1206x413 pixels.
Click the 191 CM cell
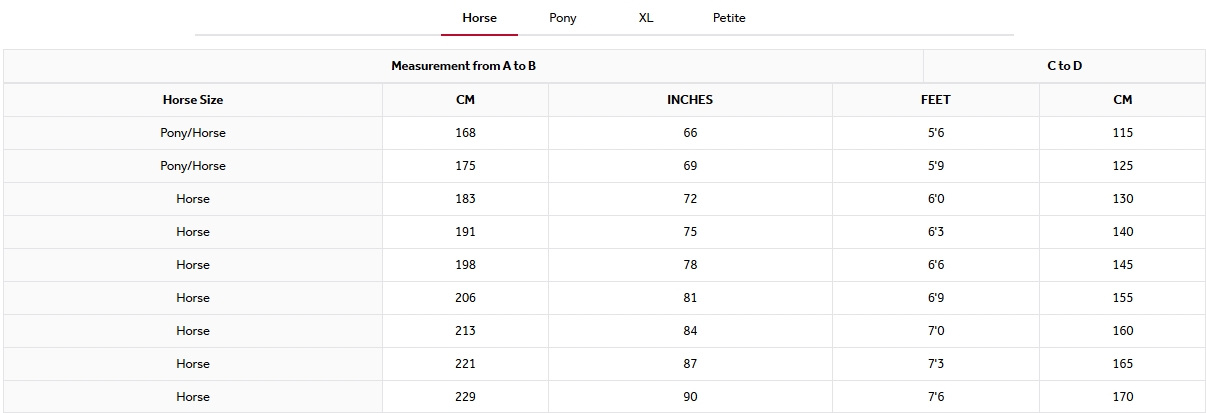point(465,232)
